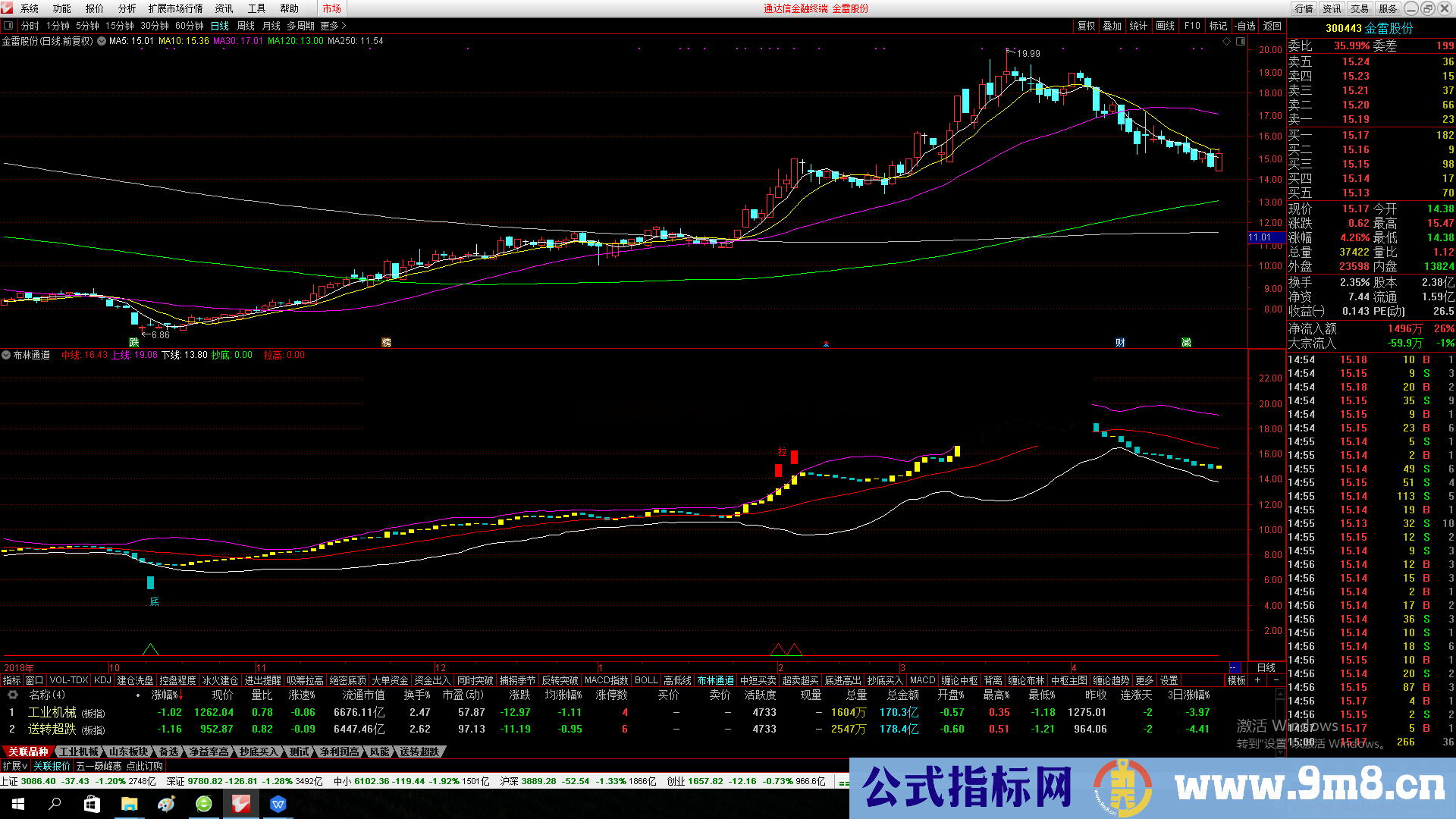Screen dimensions: 1456x819
Task: Click the 画线 drawing button
Action: tap(1165, 26)
